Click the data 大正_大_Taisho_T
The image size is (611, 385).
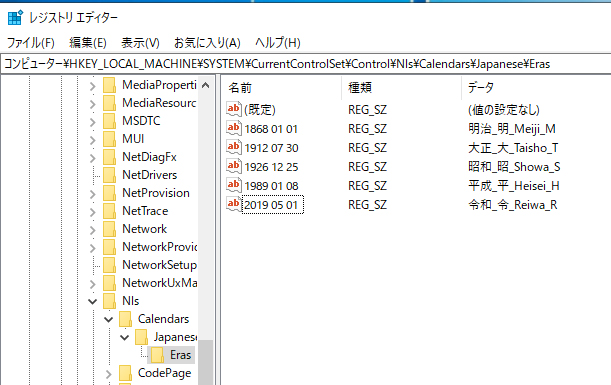(x=513, y=148)
